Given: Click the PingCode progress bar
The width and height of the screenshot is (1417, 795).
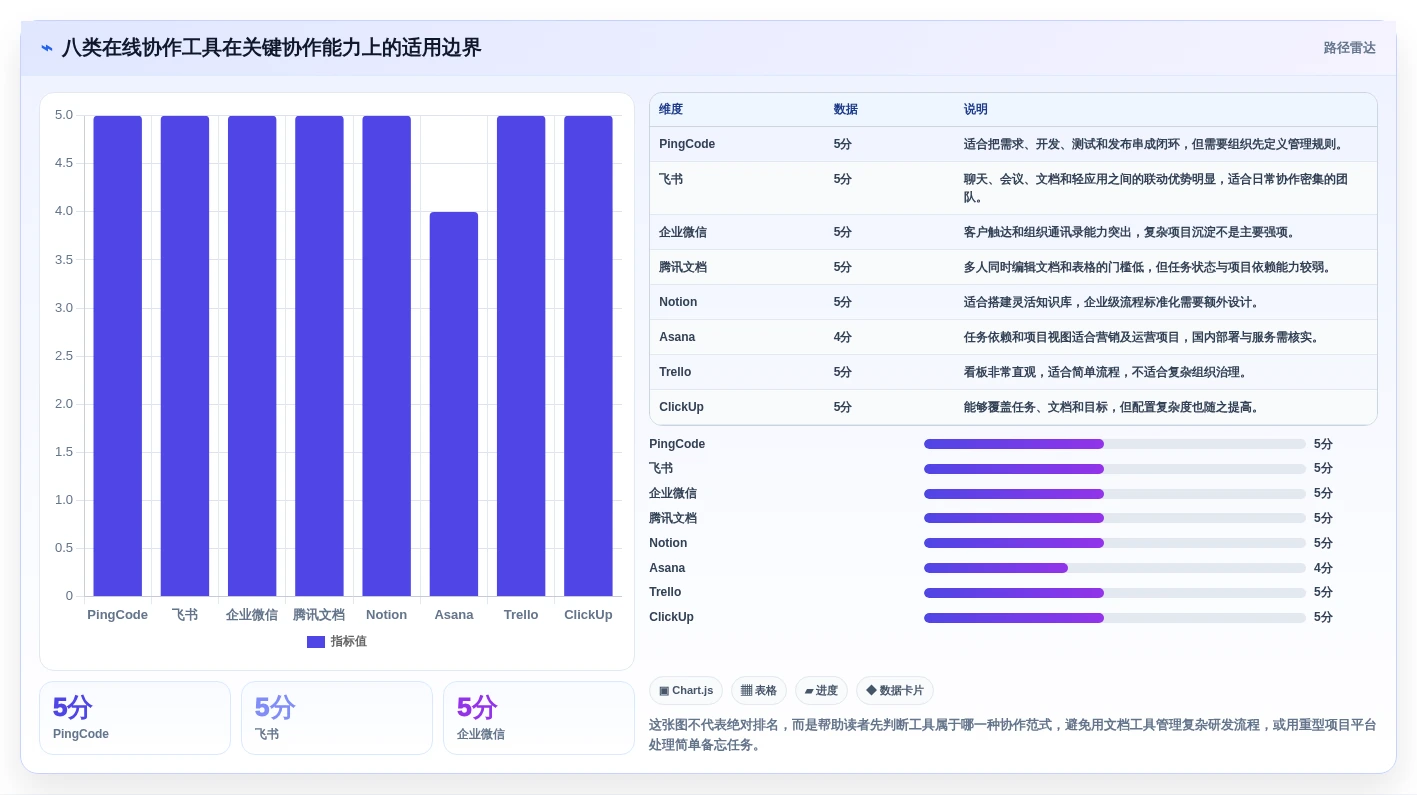Looking at the screenshot, I should pos(1115,444).
